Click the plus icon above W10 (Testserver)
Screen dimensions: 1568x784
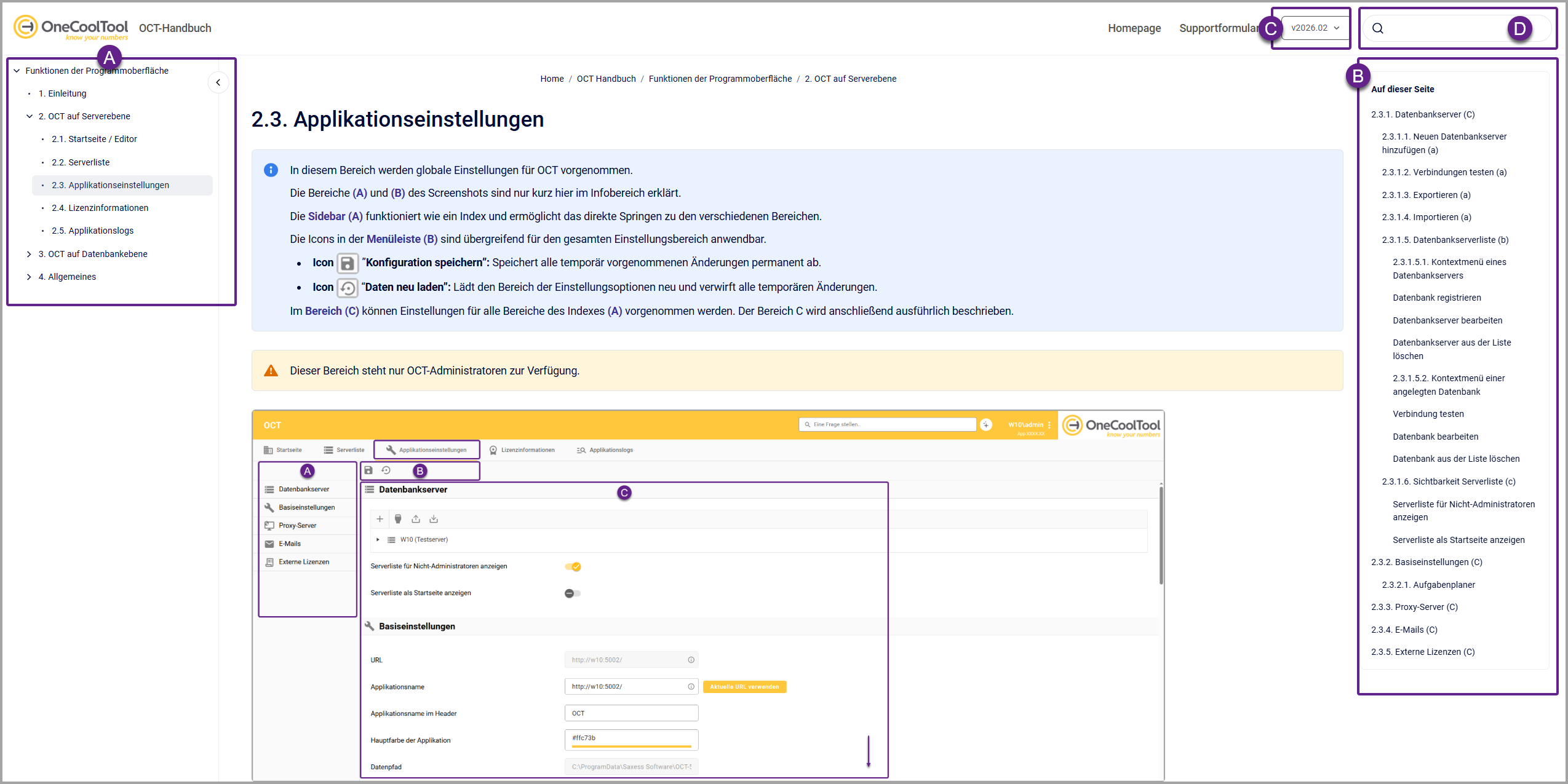click(380, 519)
